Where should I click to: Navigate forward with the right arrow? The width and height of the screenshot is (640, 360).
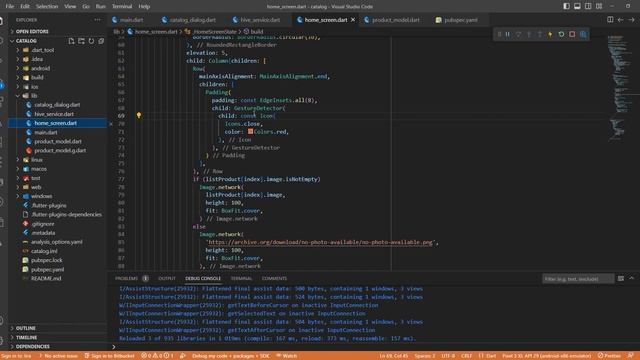coord(631,20)
